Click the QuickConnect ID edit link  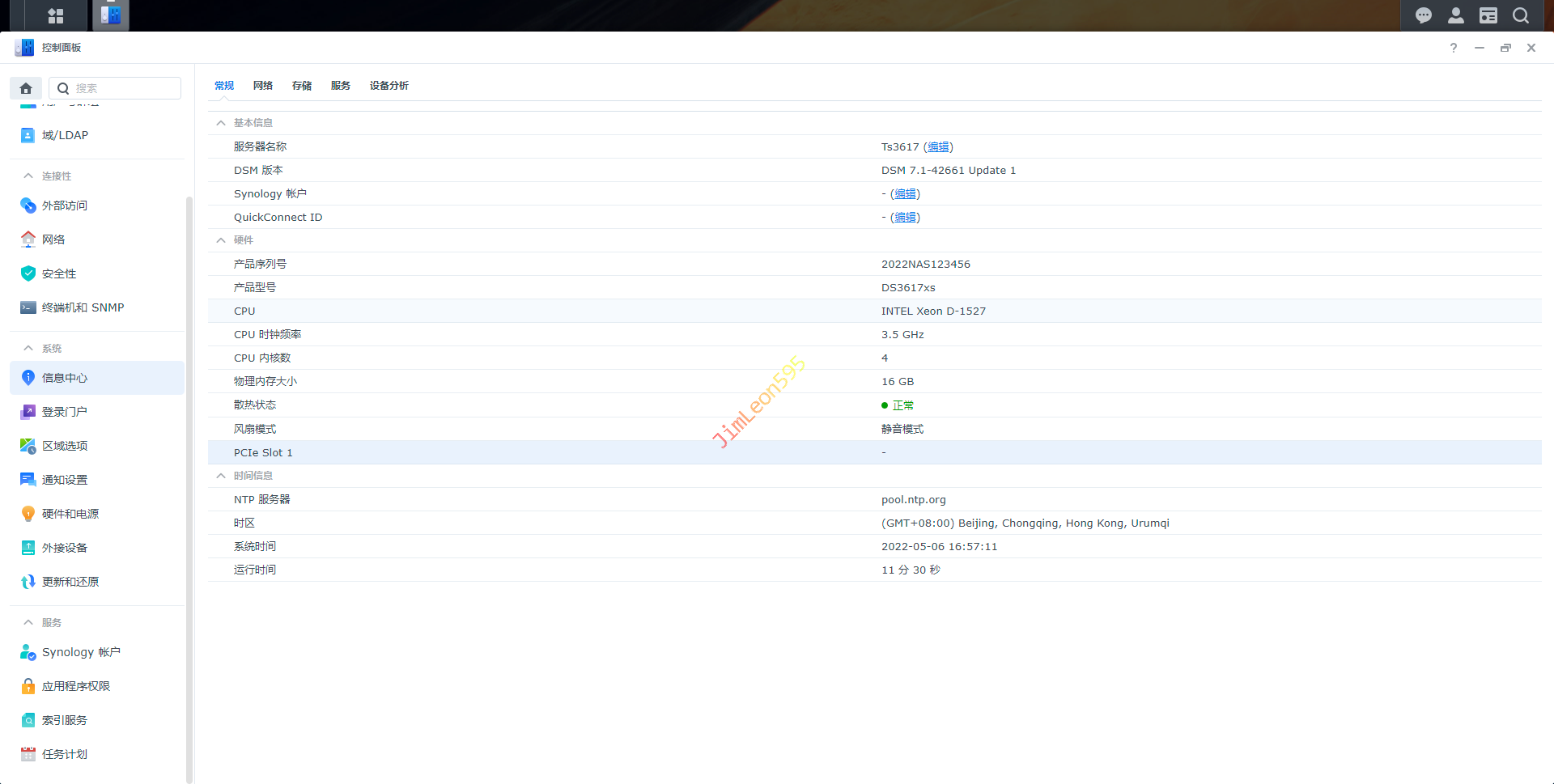click(x=905, y=218)
